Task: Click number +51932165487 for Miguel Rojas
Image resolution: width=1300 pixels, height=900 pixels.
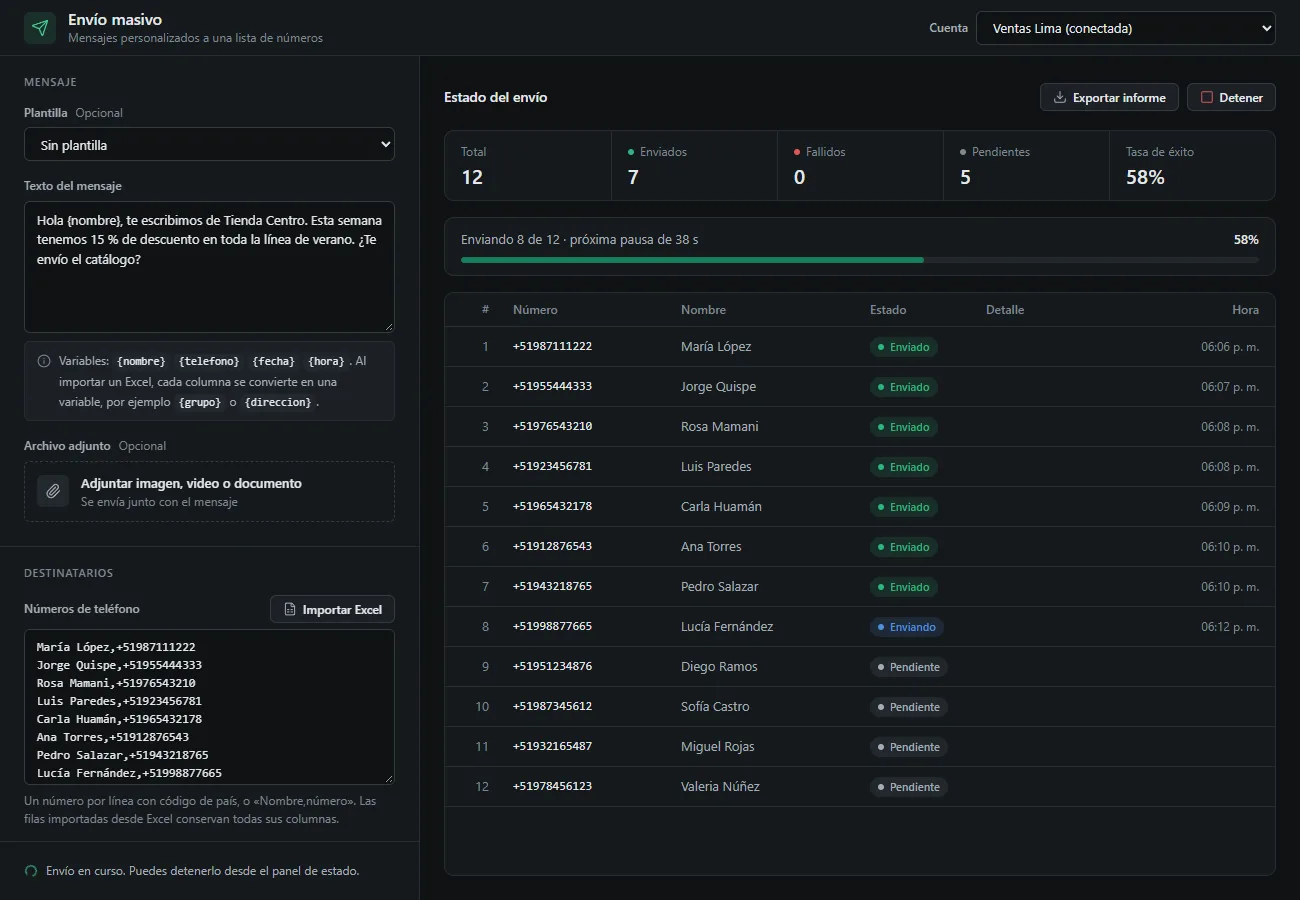Action: click(552, 746)
